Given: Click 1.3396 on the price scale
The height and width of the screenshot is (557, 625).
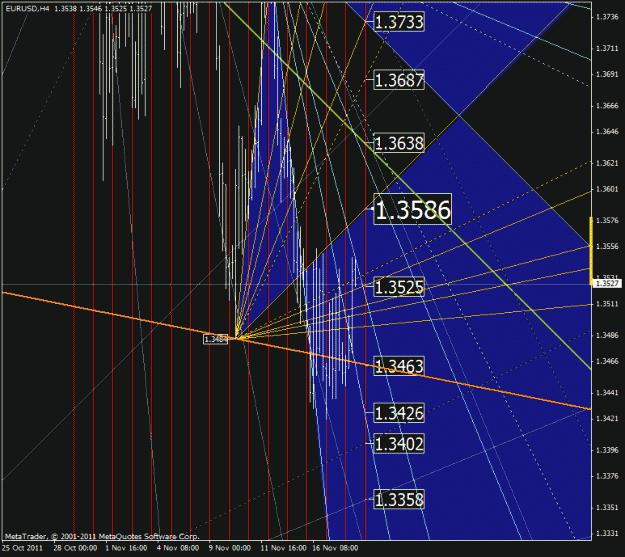Looking at the screenshot, I should coord(607,450).
